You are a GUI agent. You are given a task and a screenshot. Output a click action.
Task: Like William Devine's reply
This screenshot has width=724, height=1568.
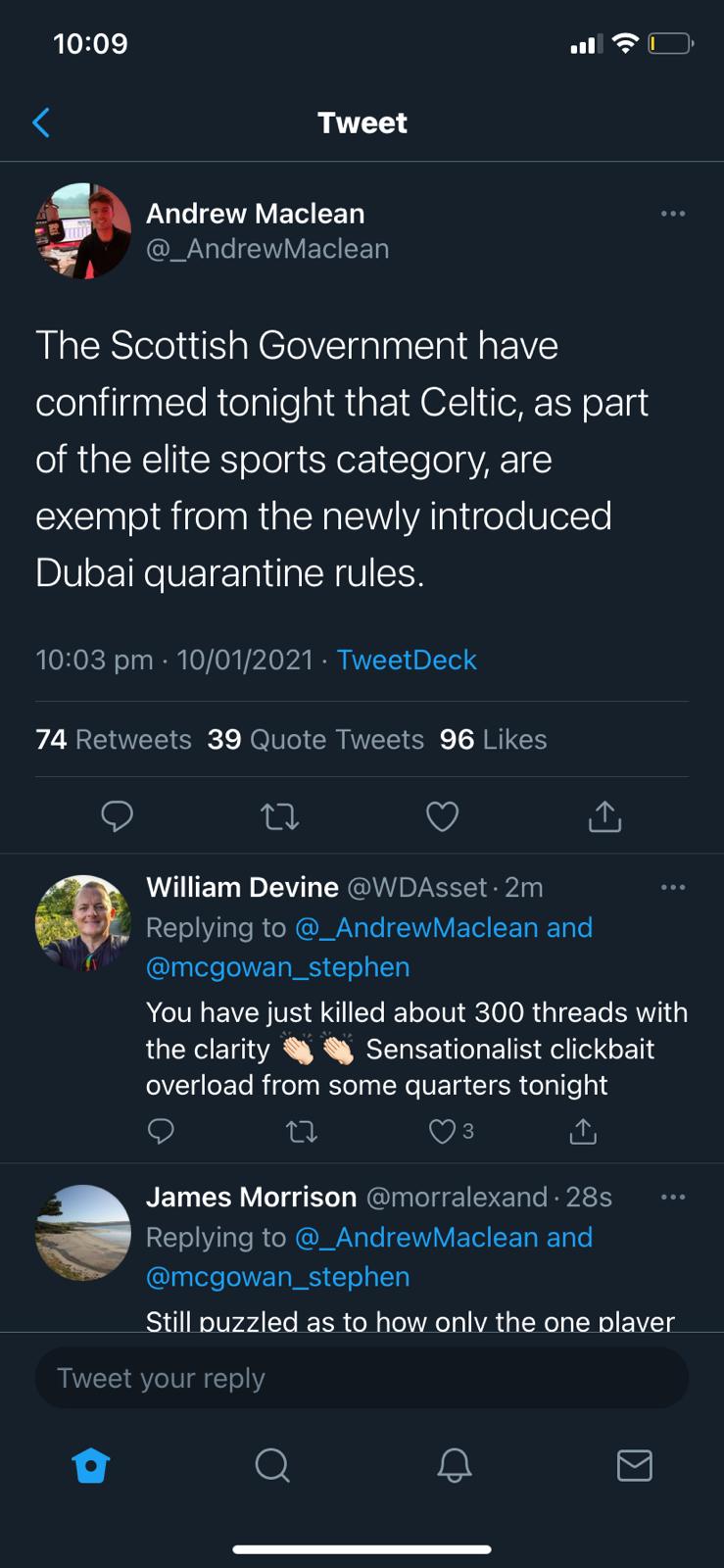443,1132
